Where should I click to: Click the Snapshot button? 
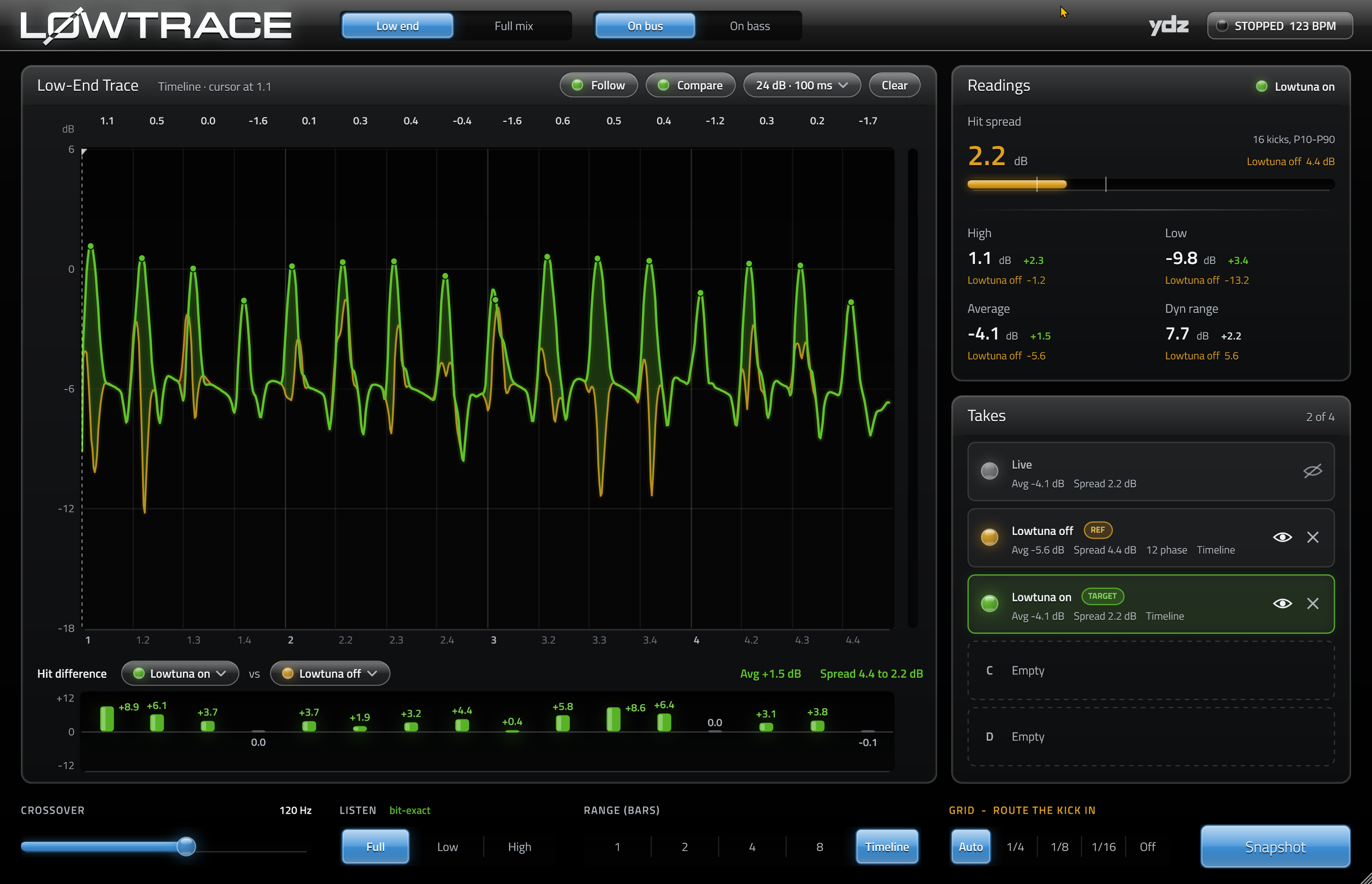(x=1275, y=847)
